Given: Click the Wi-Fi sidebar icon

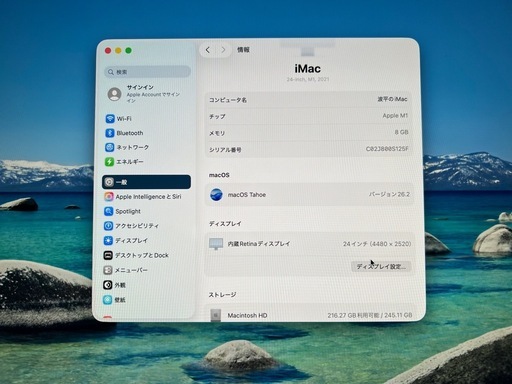Looking at the screenshot, I should (110, 119).
